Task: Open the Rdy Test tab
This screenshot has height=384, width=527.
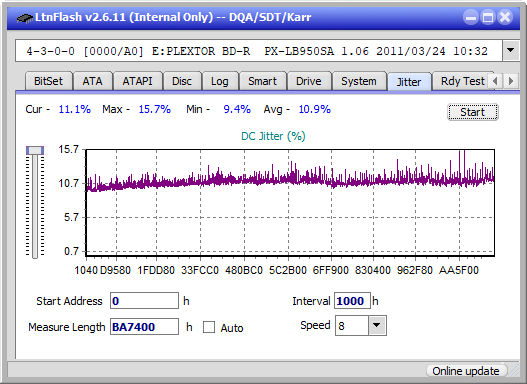Action: pos(462,81)
